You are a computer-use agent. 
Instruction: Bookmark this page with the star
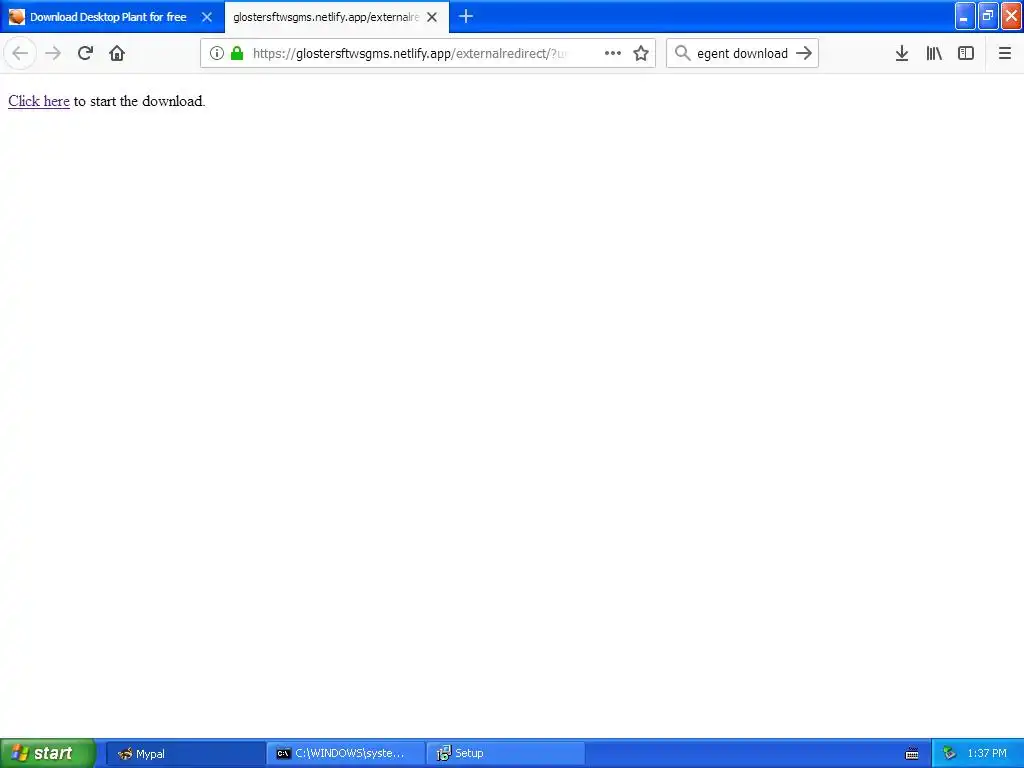pyautogui.click(x=641, y=54)
